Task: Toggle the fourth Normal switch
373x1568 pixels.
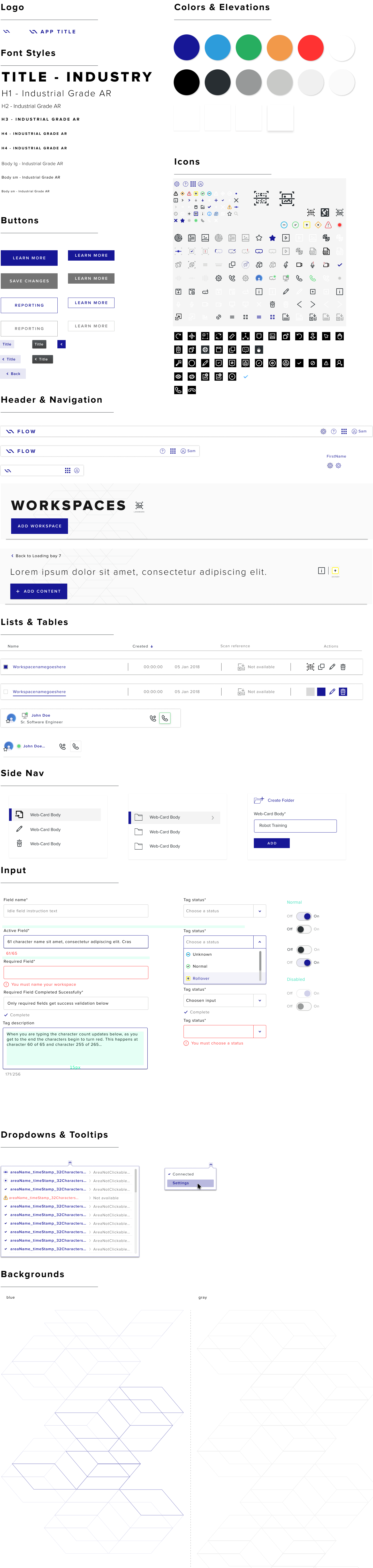Action: point(304,962)
